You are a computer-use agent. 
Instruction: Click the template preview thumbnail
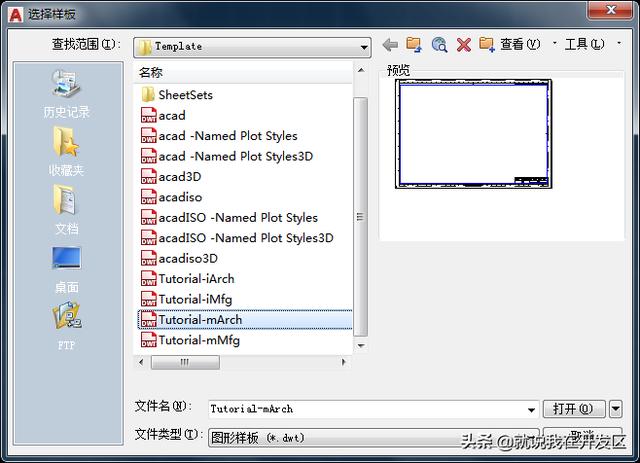point(473,134)
